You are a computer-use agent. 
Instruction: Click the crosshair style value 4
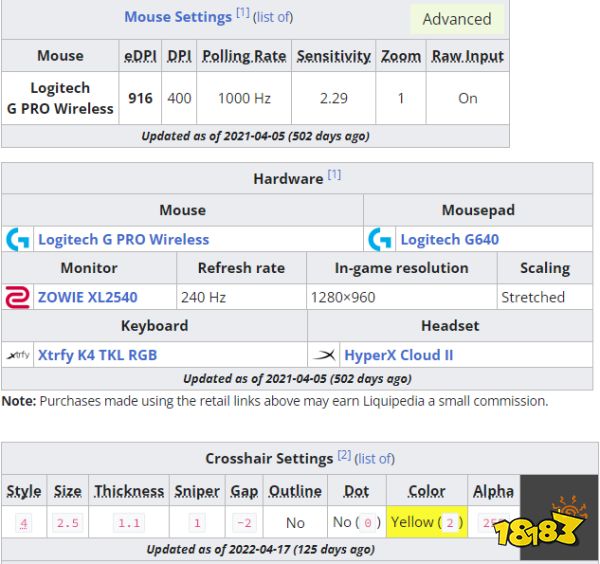pos(24,523)
